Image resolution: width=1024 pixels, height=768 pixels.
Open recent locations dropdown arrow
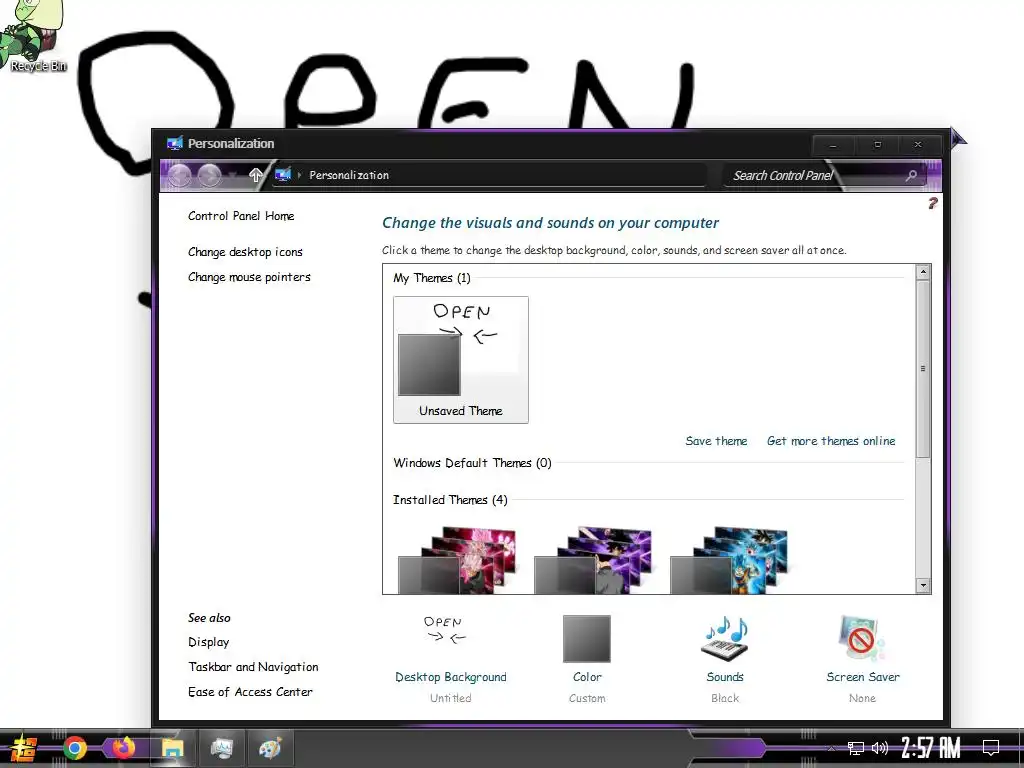(232, 176)
